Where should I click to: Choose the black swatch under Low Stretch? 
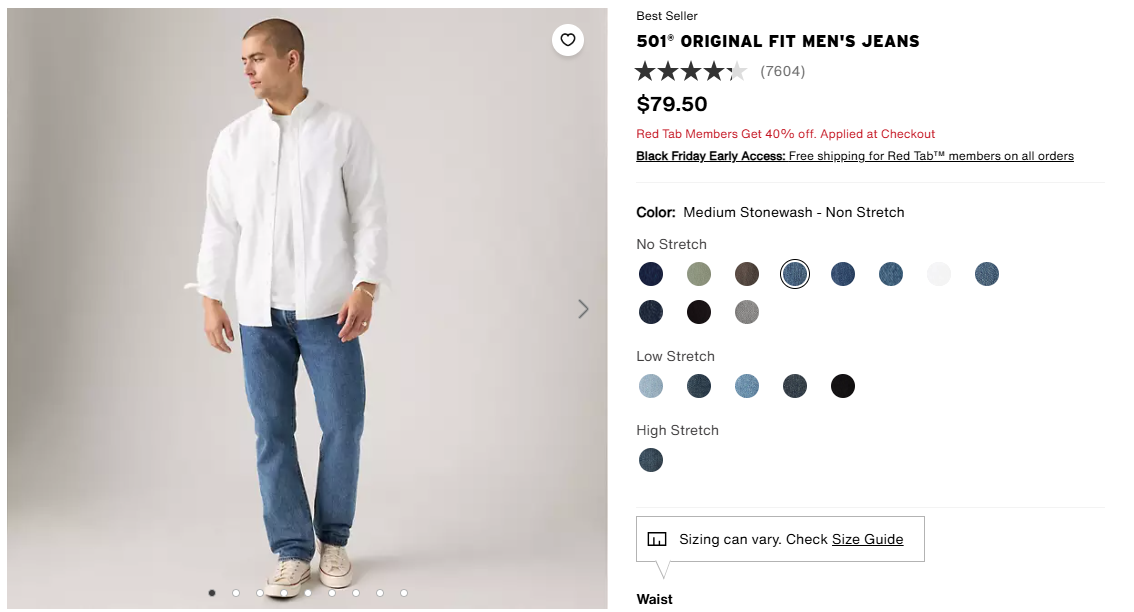click(843, 386)
